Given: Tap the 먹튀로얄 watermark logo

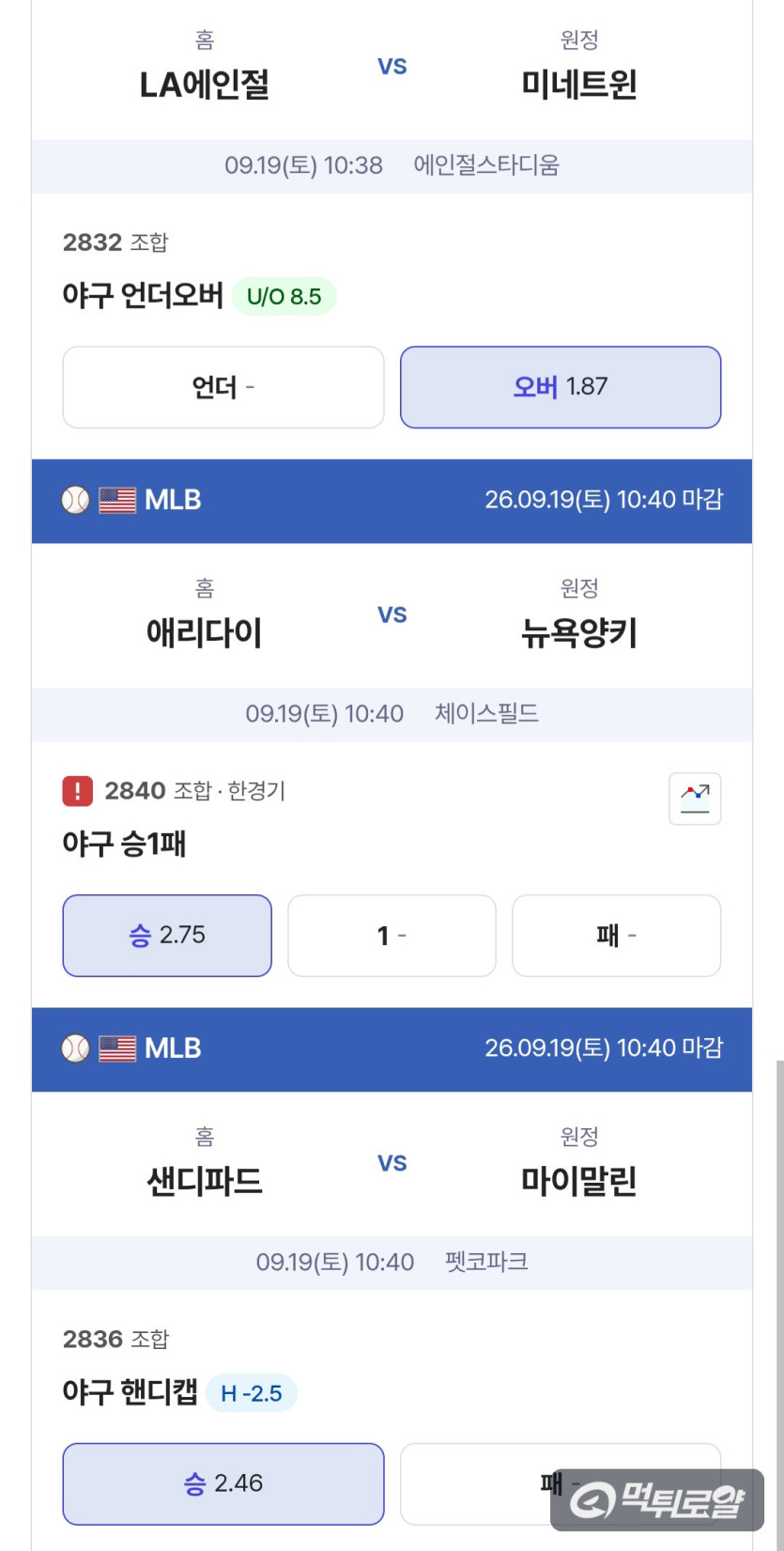Looking at the screenshot, I should 657,1499.
